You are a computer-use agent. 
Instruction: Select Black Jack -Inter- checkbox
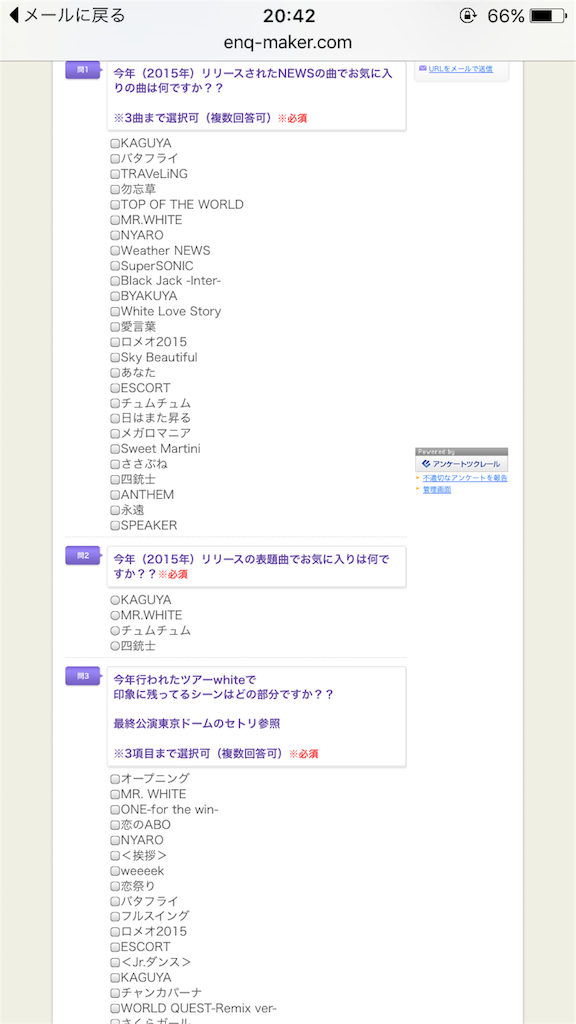tap(115, 281)
